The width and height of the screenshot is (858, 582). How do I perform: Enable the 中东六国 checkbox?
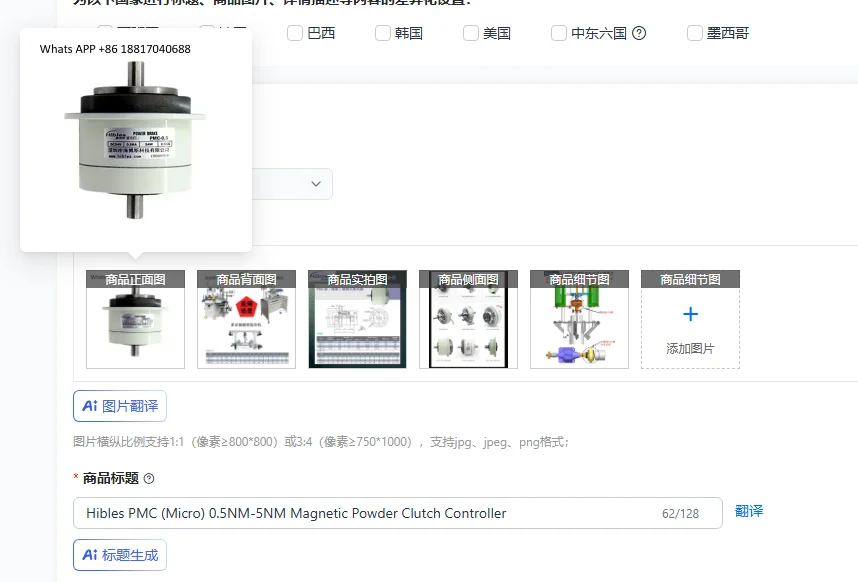(x=557, y=33)
